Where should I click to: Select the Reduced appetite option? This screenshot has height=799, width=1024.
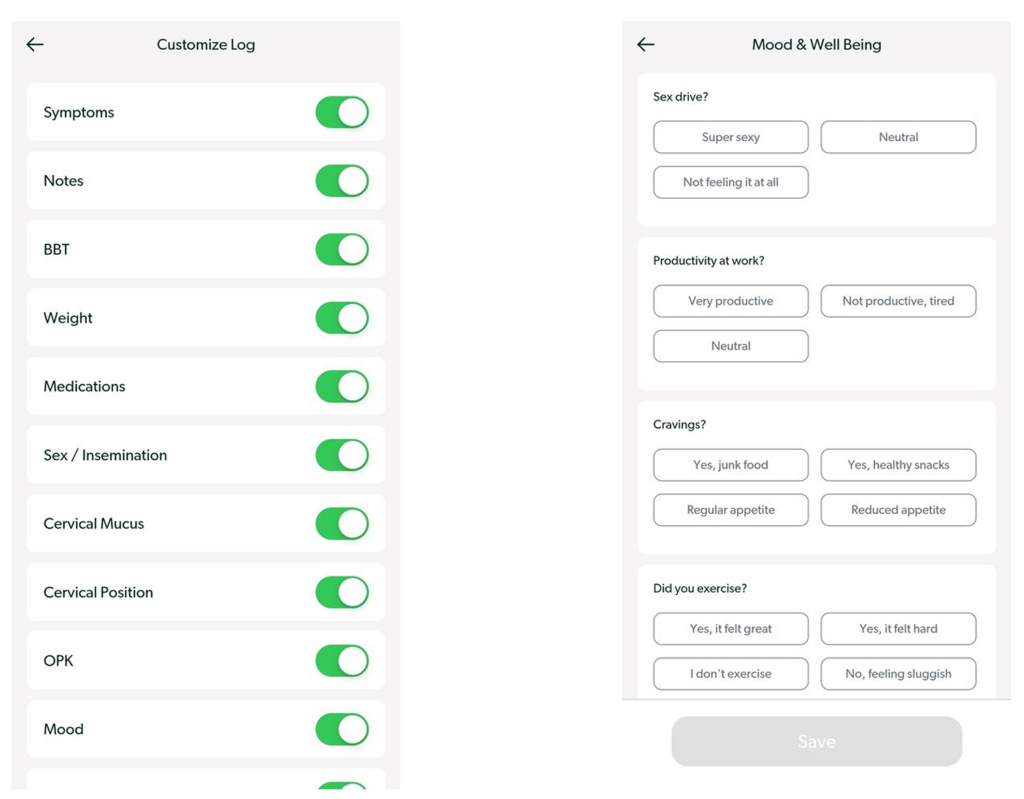(898, 510)
